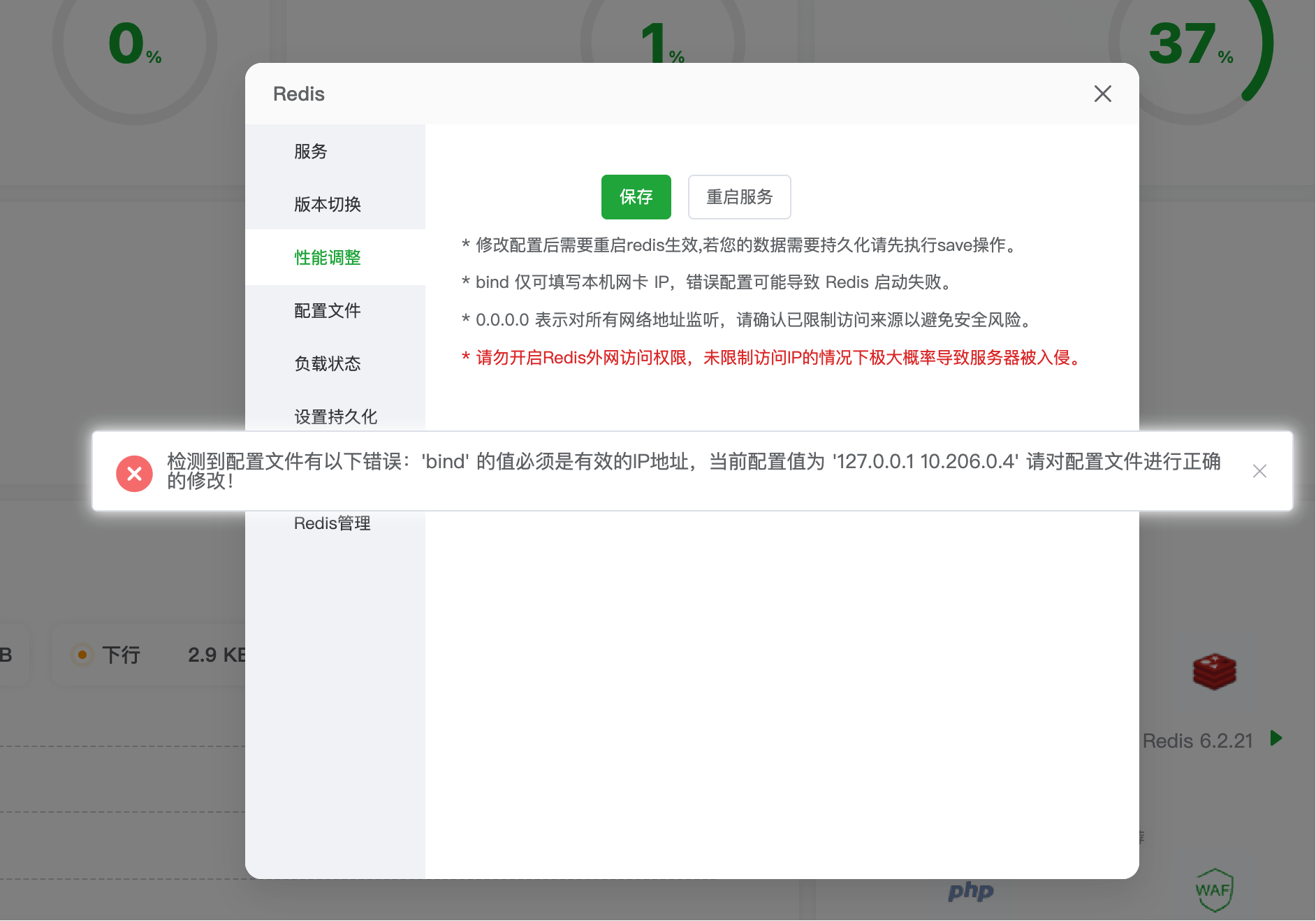Click the 37% usage gauge
Viewport: 1316px width, 921px height.
point(1191,43)
